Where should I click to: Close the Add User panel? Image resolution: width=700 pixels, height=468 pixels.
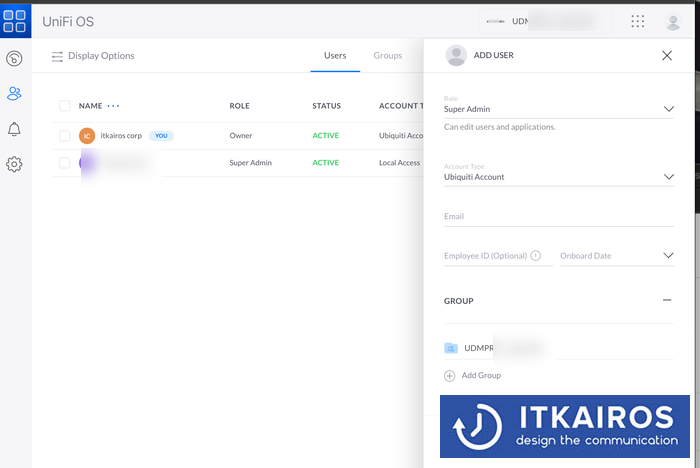pos(667,55)
